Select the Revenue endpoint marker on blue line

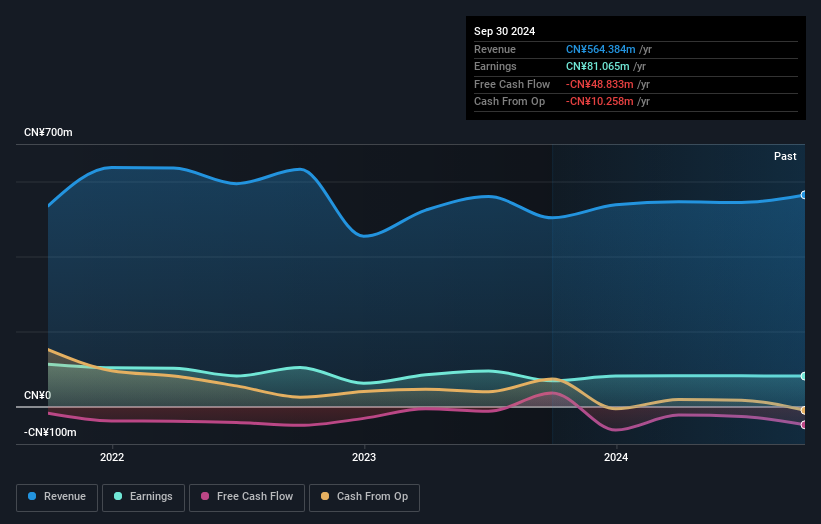point(804,195)
